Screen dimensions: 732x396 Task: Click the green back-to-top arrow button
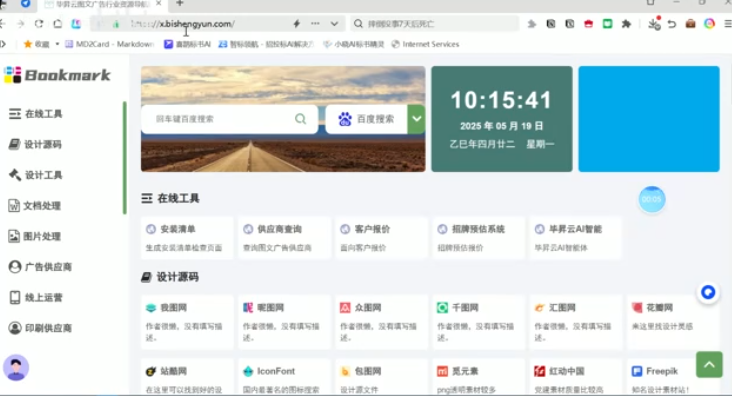coord(709,364)
